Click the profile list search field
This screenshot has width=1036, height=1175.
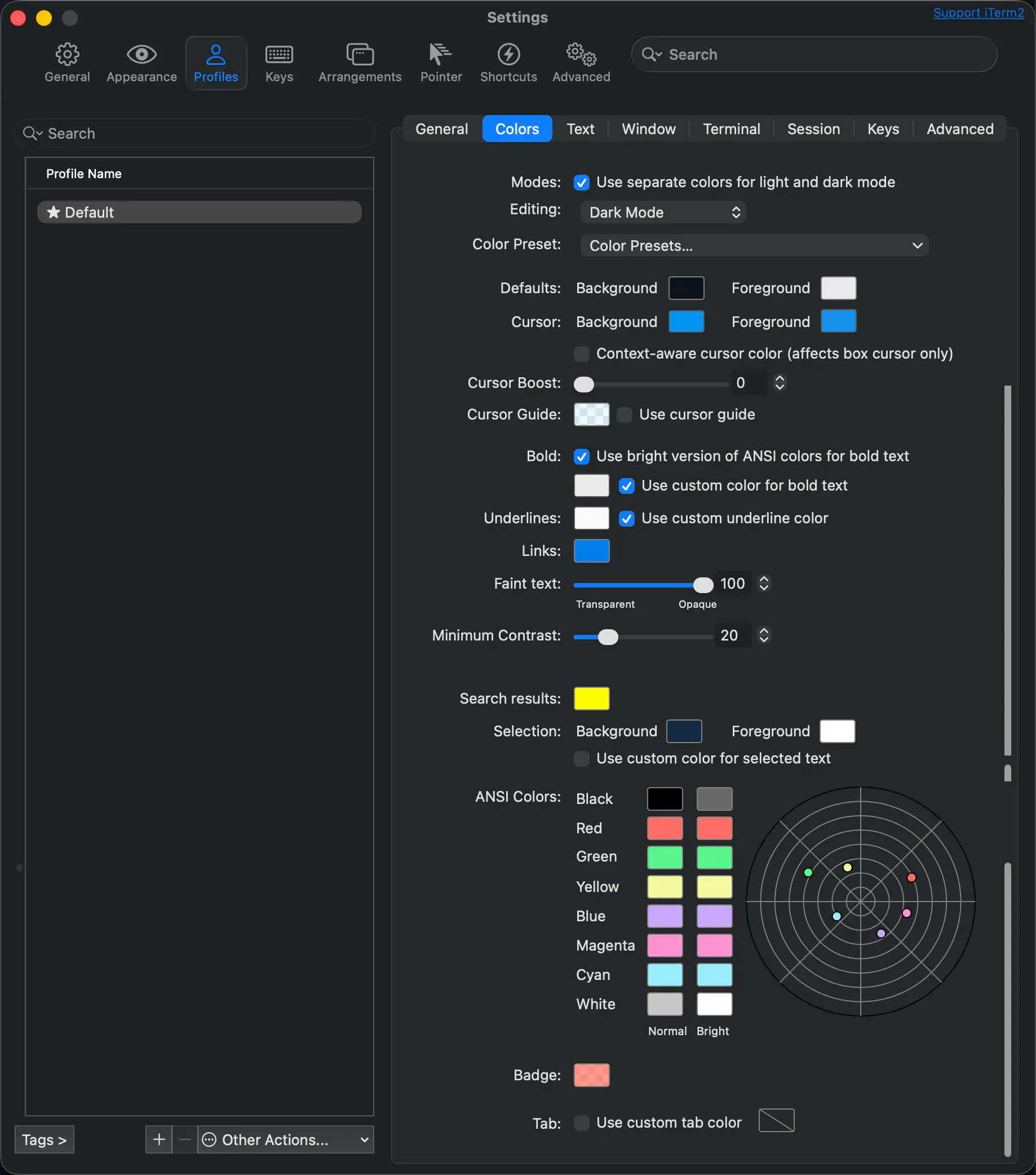pyautogui.click(x=196, y=134)
